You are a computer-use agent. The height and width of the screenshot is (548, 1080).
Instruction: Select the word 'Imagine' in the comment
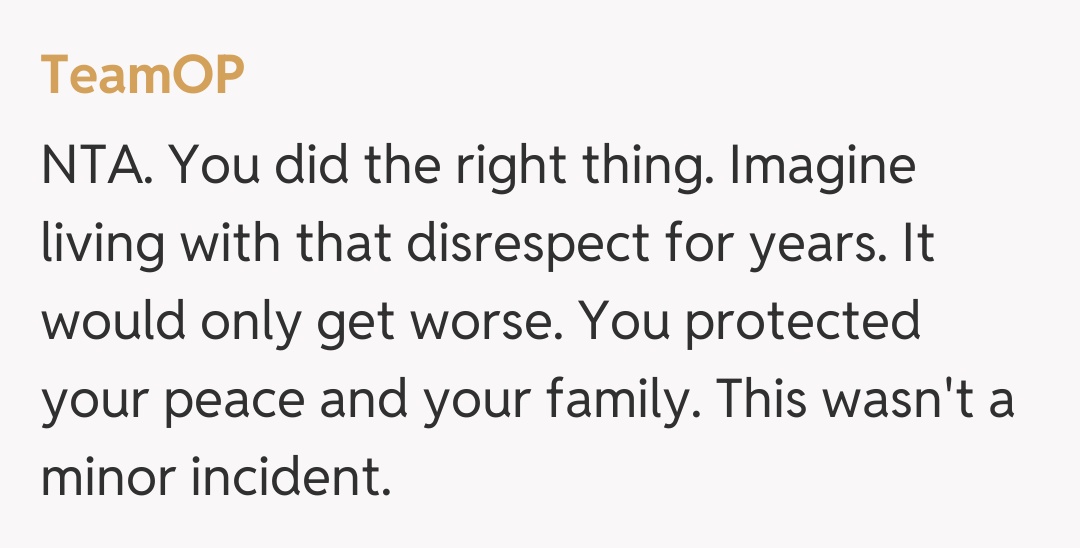click(823, 166)
